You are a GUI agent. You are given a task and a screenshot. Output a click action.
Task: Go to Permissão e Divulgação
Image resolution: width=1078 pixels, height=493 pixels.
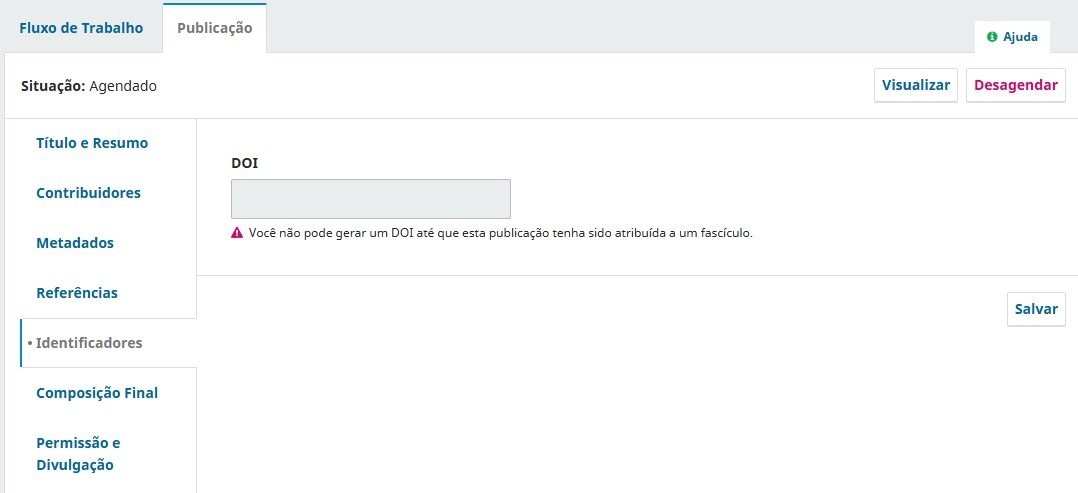pos(78,454)
